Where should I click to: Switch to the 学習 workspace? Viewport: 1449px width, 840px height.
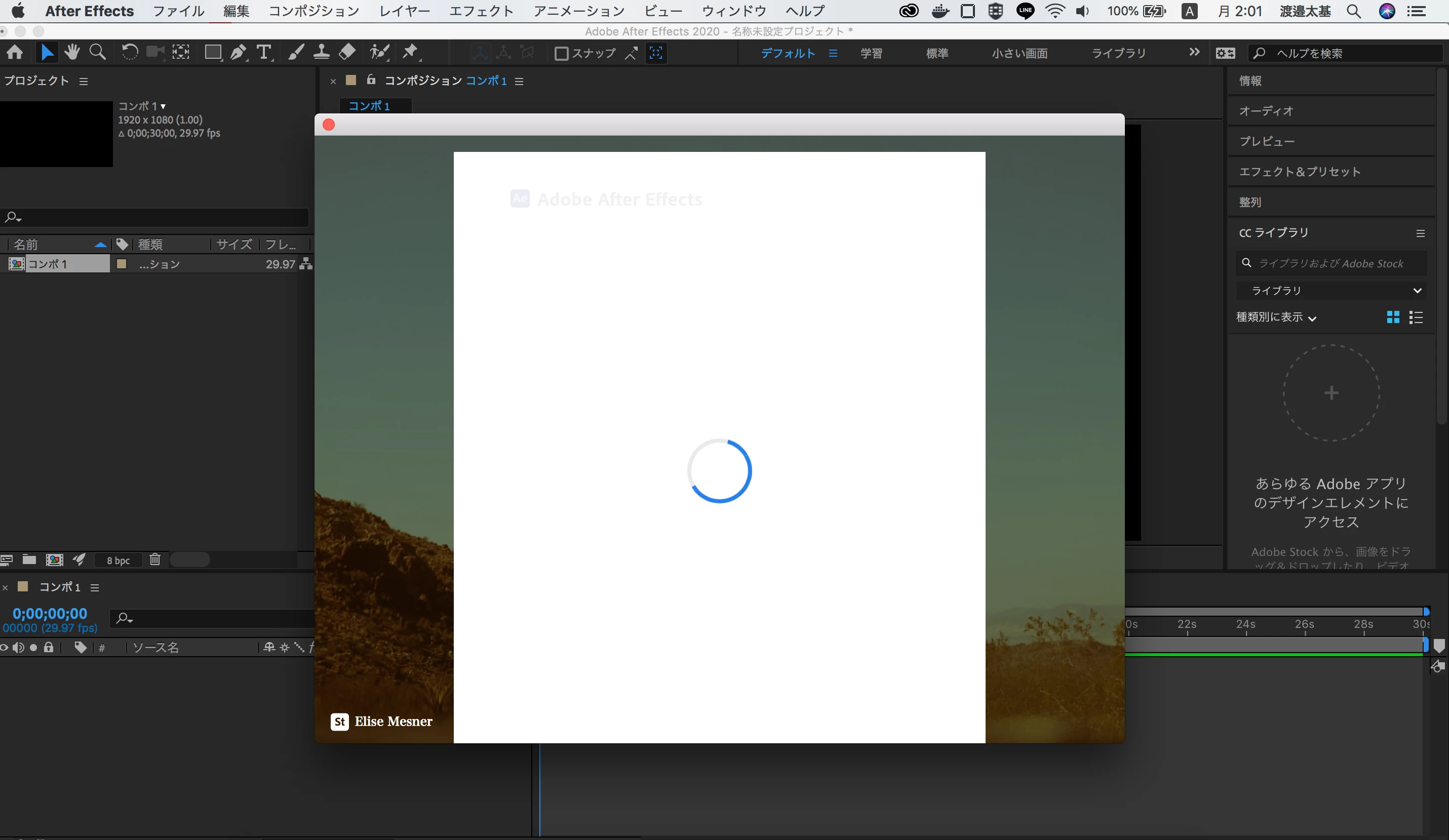pos(871,54)
